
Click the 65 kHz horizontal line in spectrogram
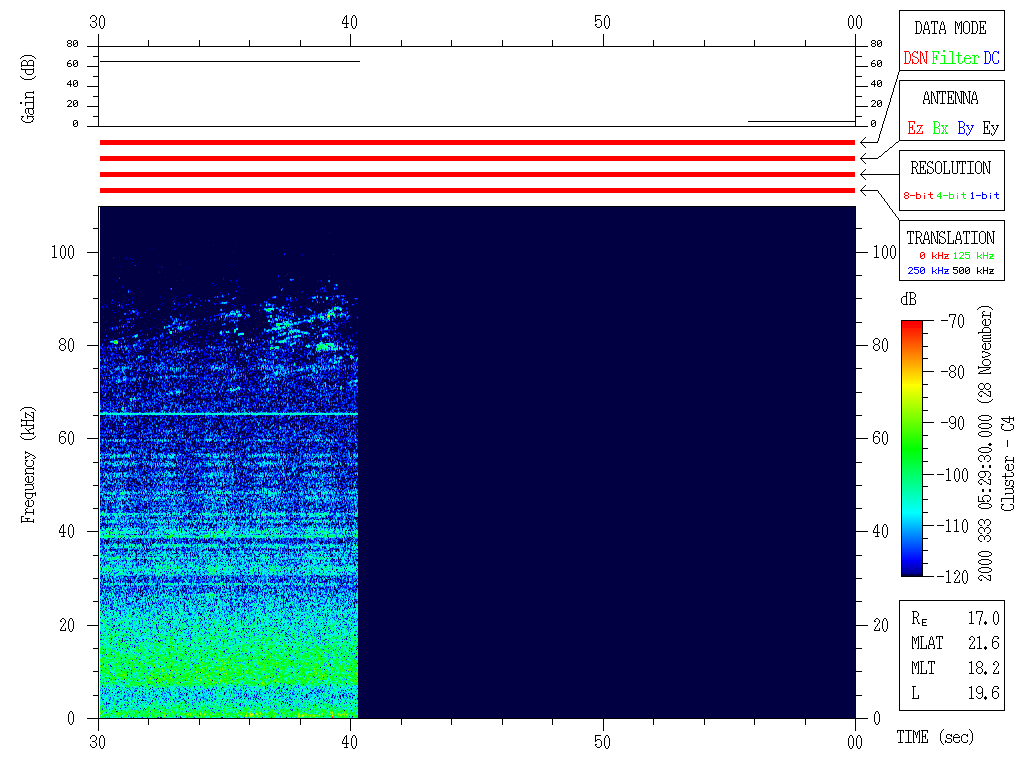coord(228,414)
